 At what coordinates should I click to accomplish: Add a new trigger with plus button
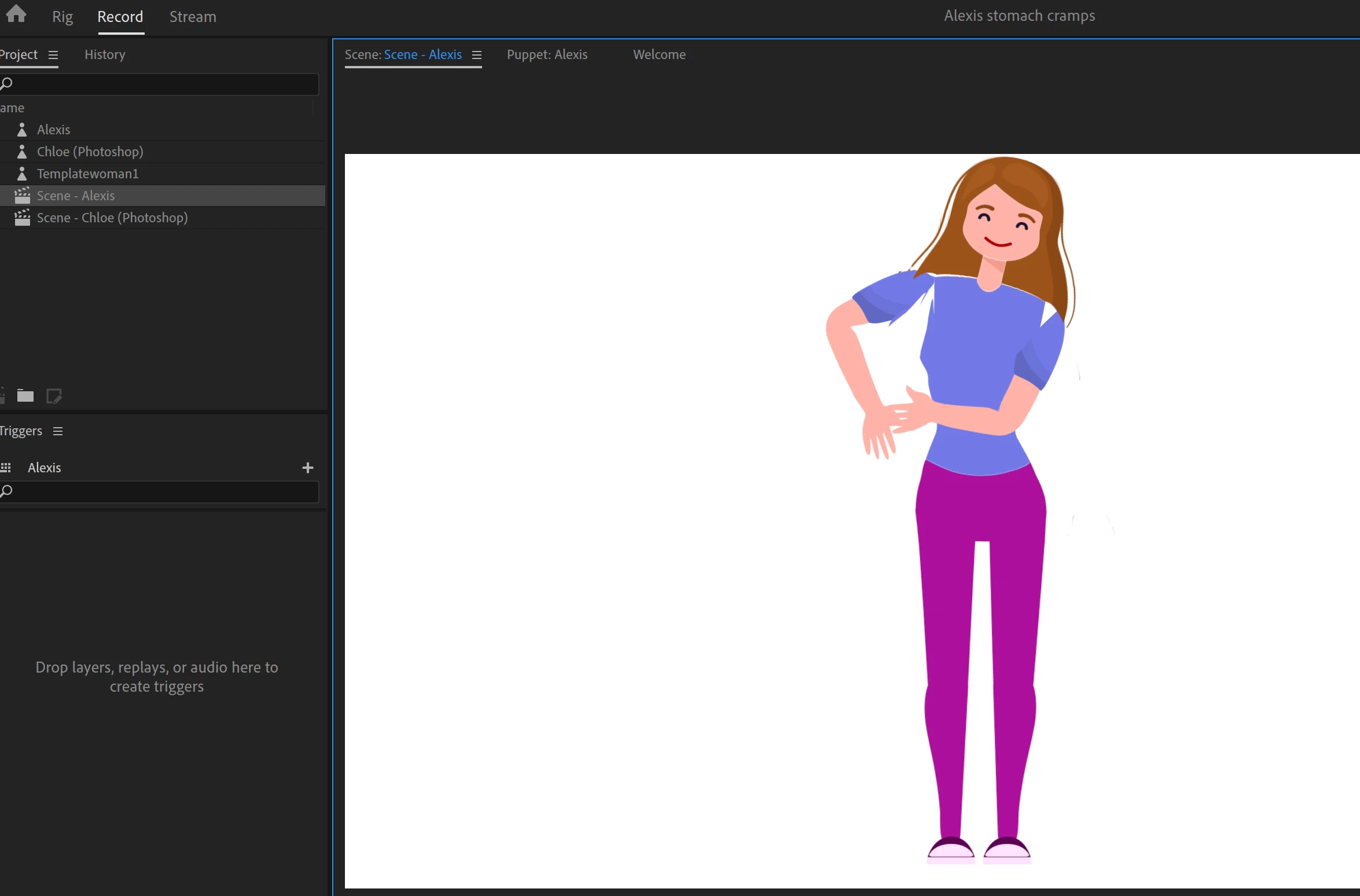pyautogui.click(x=308, y=468)
